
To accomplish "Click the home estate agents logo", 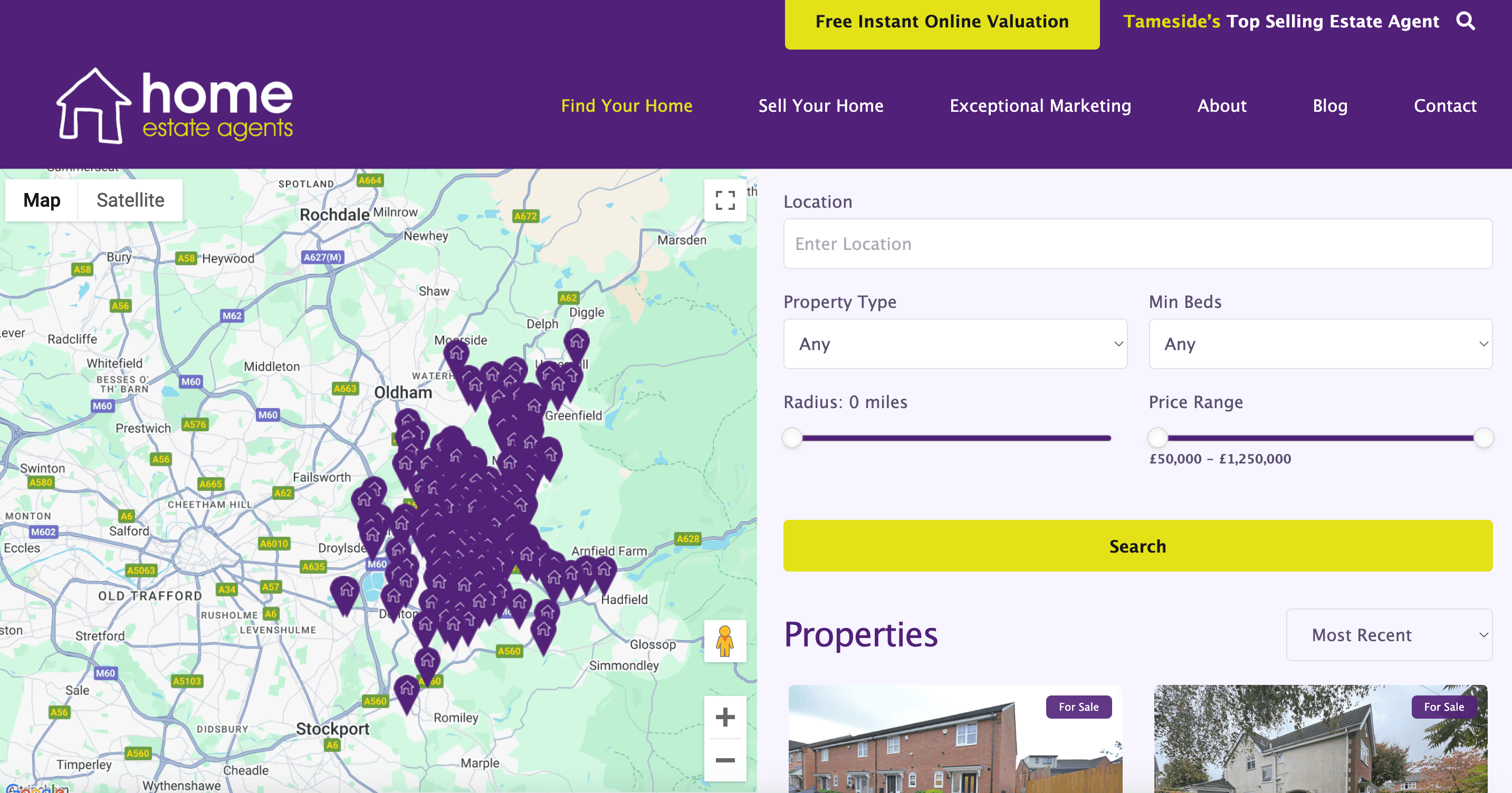I will pos(175,106).
